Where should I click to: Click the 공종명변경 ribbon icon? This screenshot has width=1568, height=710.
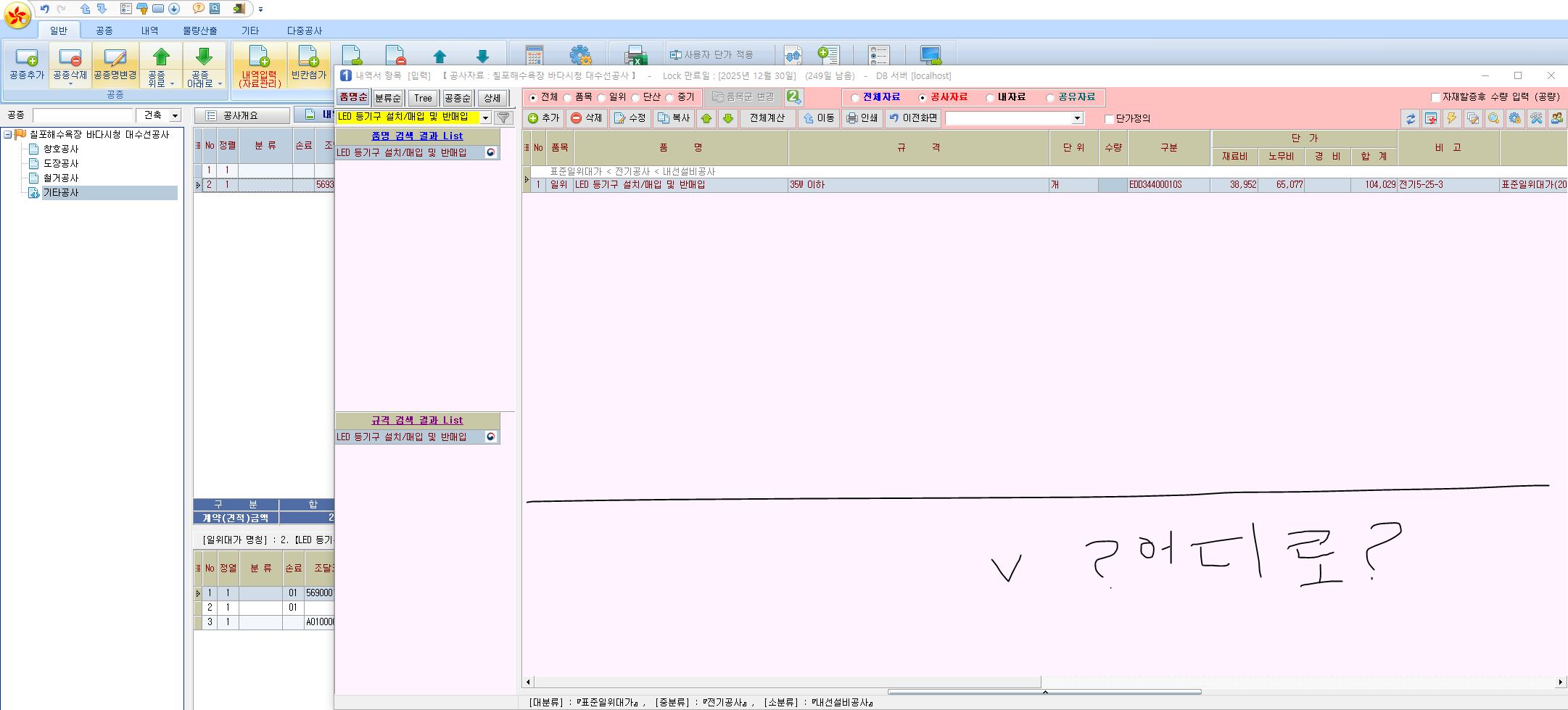(115, 64)
